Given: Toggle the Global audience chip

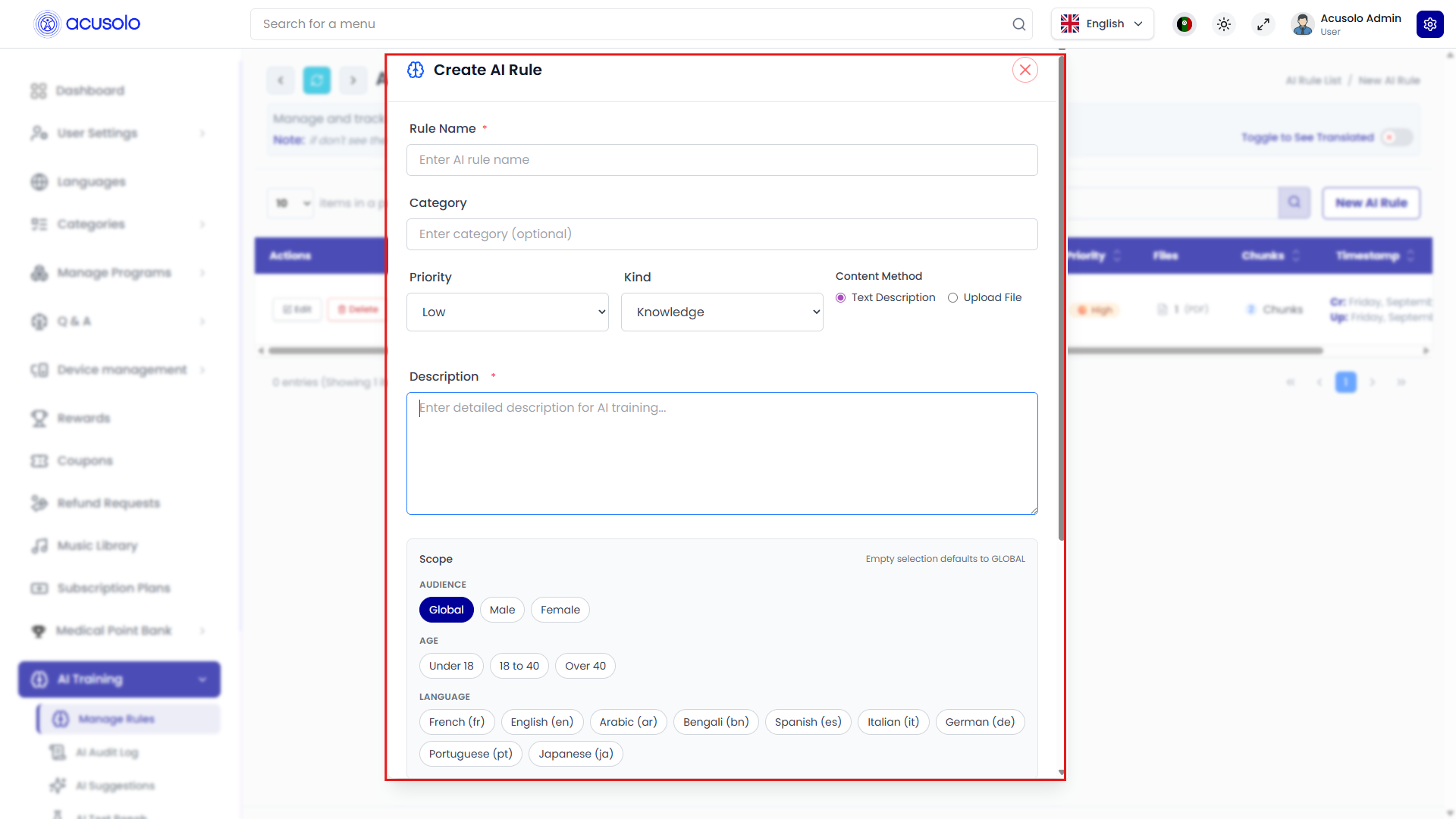Looking at the screenshot, I should (446, 610).
